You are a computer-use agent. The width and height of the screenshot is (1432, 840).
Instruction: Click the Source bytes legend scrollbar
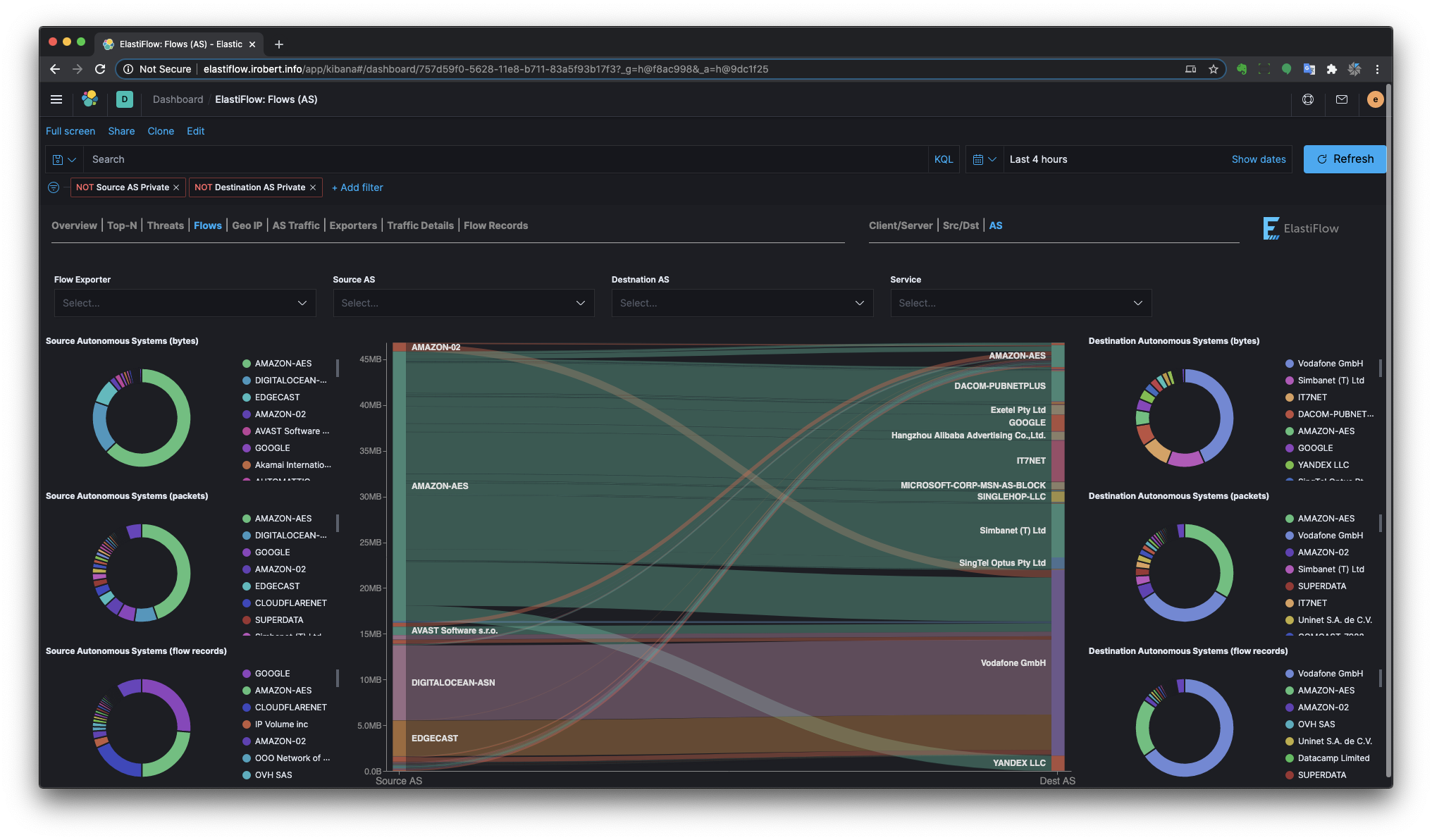(x=338, y=368)
